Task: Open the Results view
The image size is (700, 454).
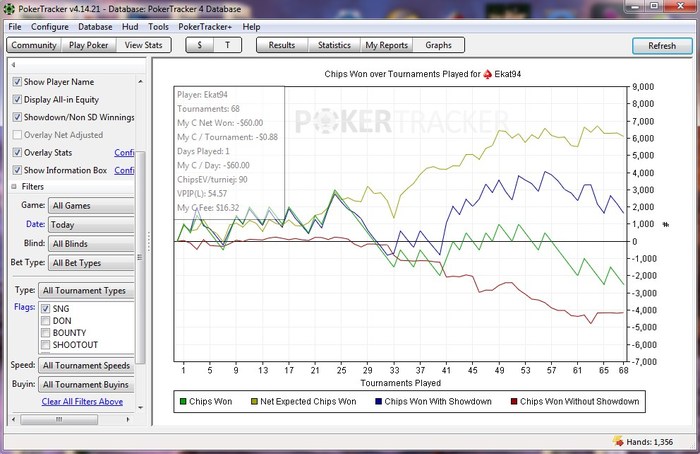Action: pyautogui.click(x=282, y=45)
